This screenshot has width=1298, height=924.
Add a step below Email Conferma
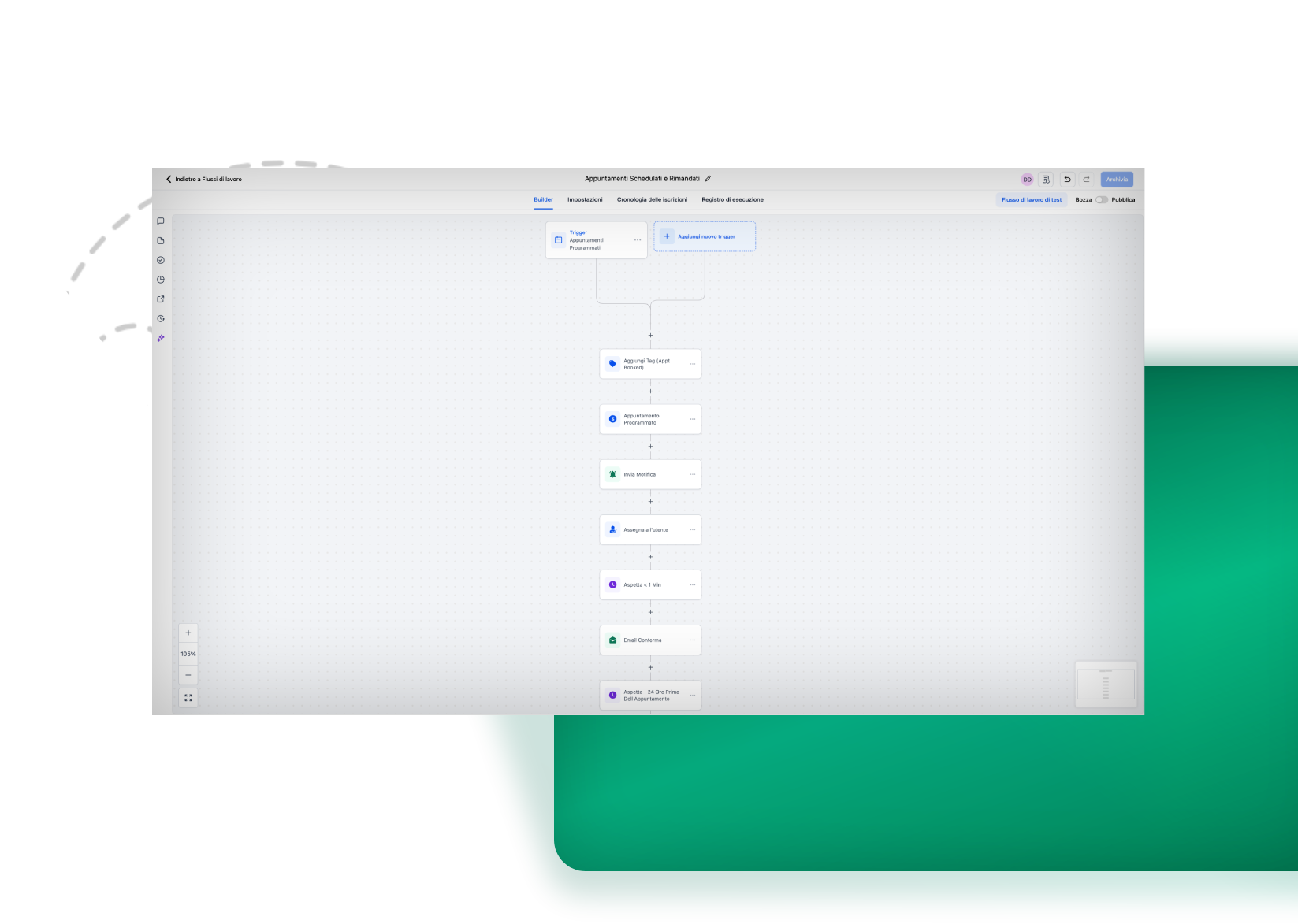tap(650, 668)
